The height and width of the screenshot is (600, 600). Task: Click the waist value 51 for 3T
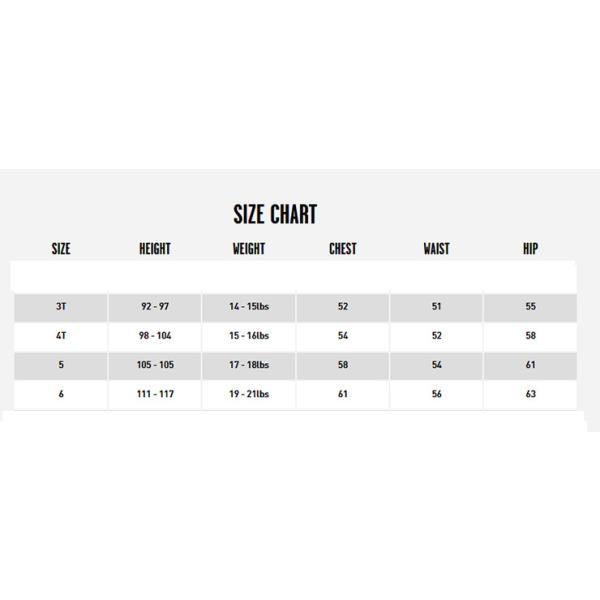pos(437,307)
